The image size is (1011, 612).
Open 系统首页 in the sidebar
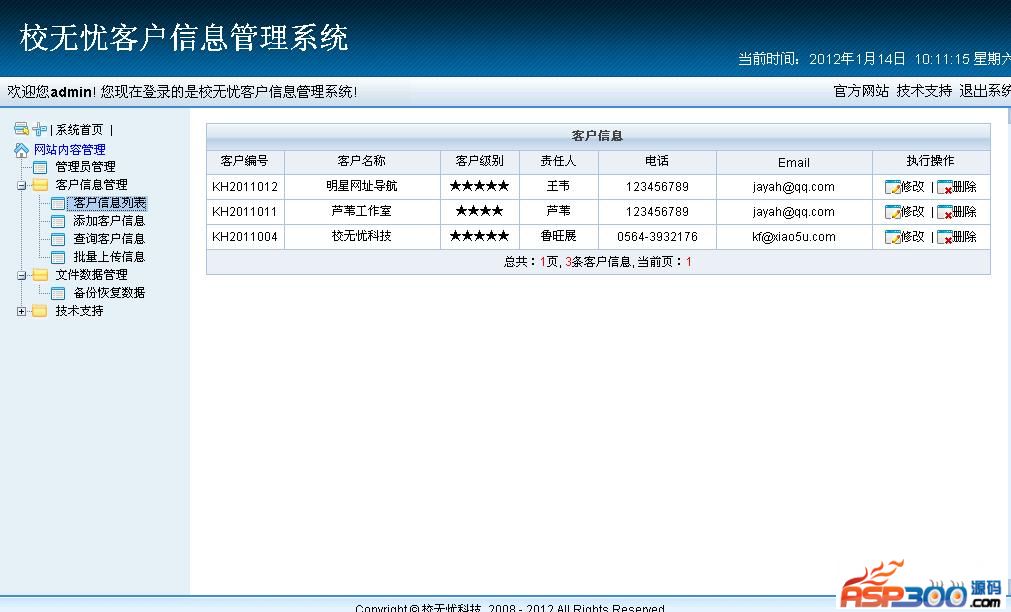pyautogui.click(x=79, y=130)
